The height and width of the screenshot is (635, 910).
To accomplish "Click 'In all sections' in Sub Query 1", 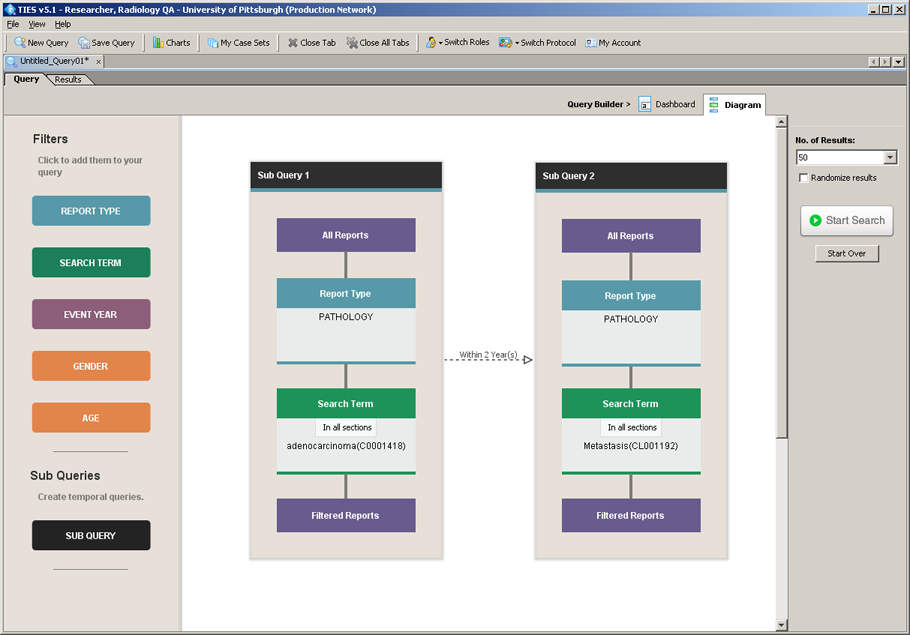I will pyautogui.click(x=346, y=427).
